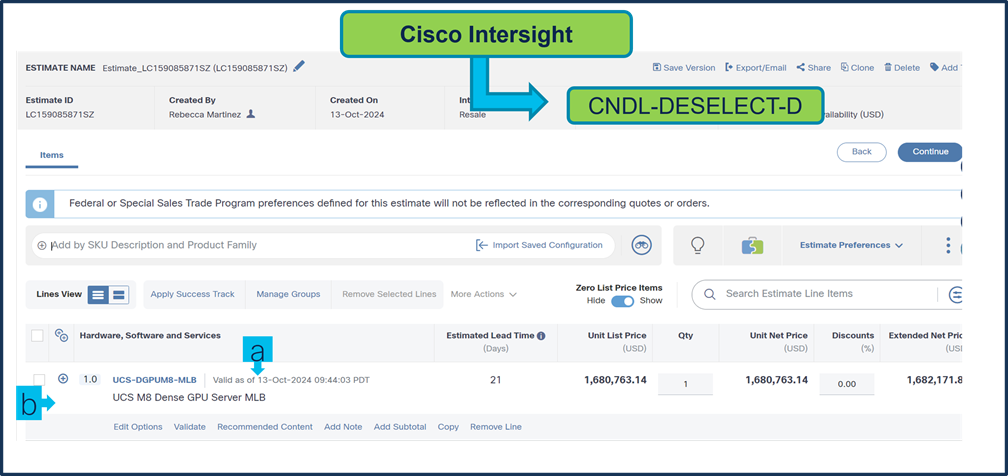Select expanded lines view icon
The width and height of the screenshot is (1008, 476).
[x=118, y=295]
